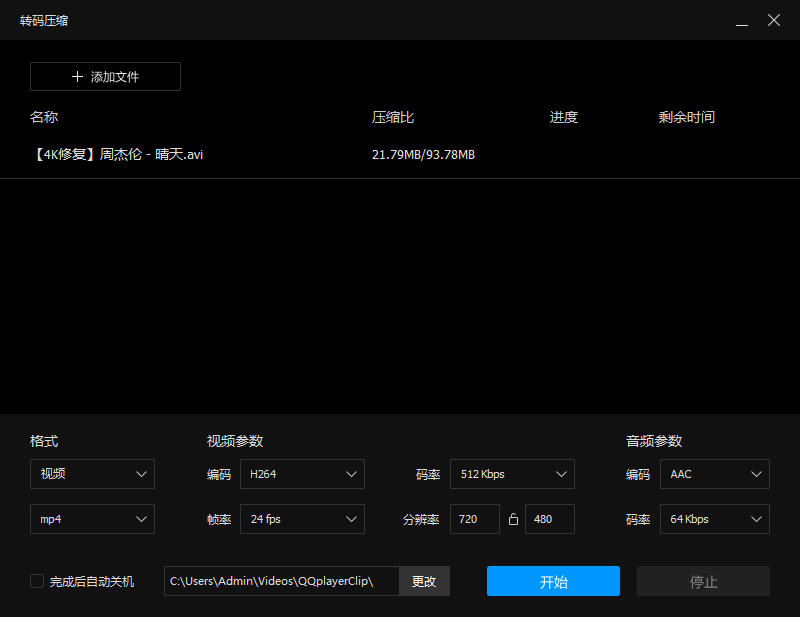
Task: Click 更改 to change the output folder
Action: pyautogui.click(x=424, y=580)
